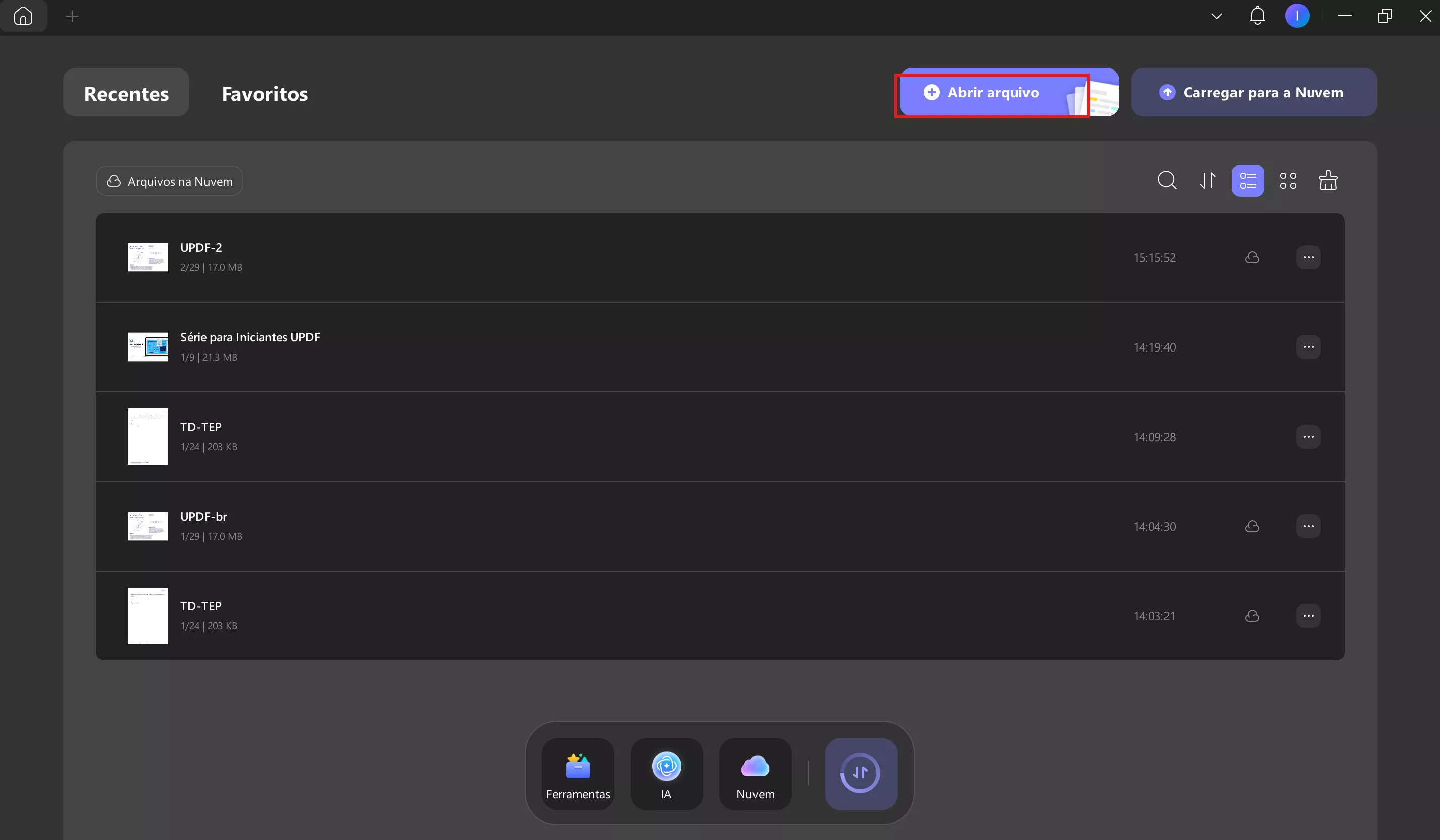Open a new tab with the plus icon
This screenshot has height=840, width=1440.
coord(72,16)
